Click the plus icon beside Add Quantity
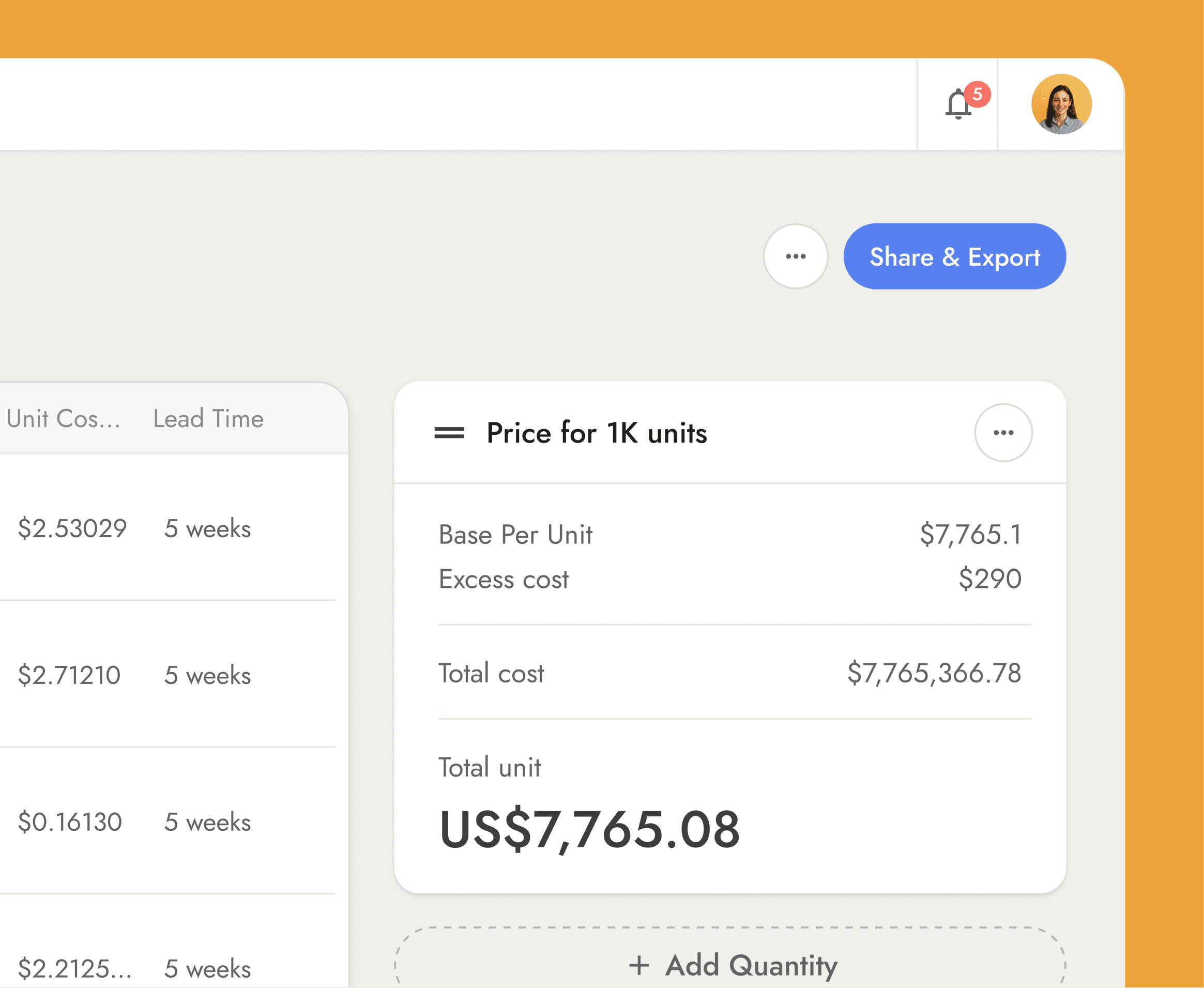The image size is (1204, 988). click(639, 965)
